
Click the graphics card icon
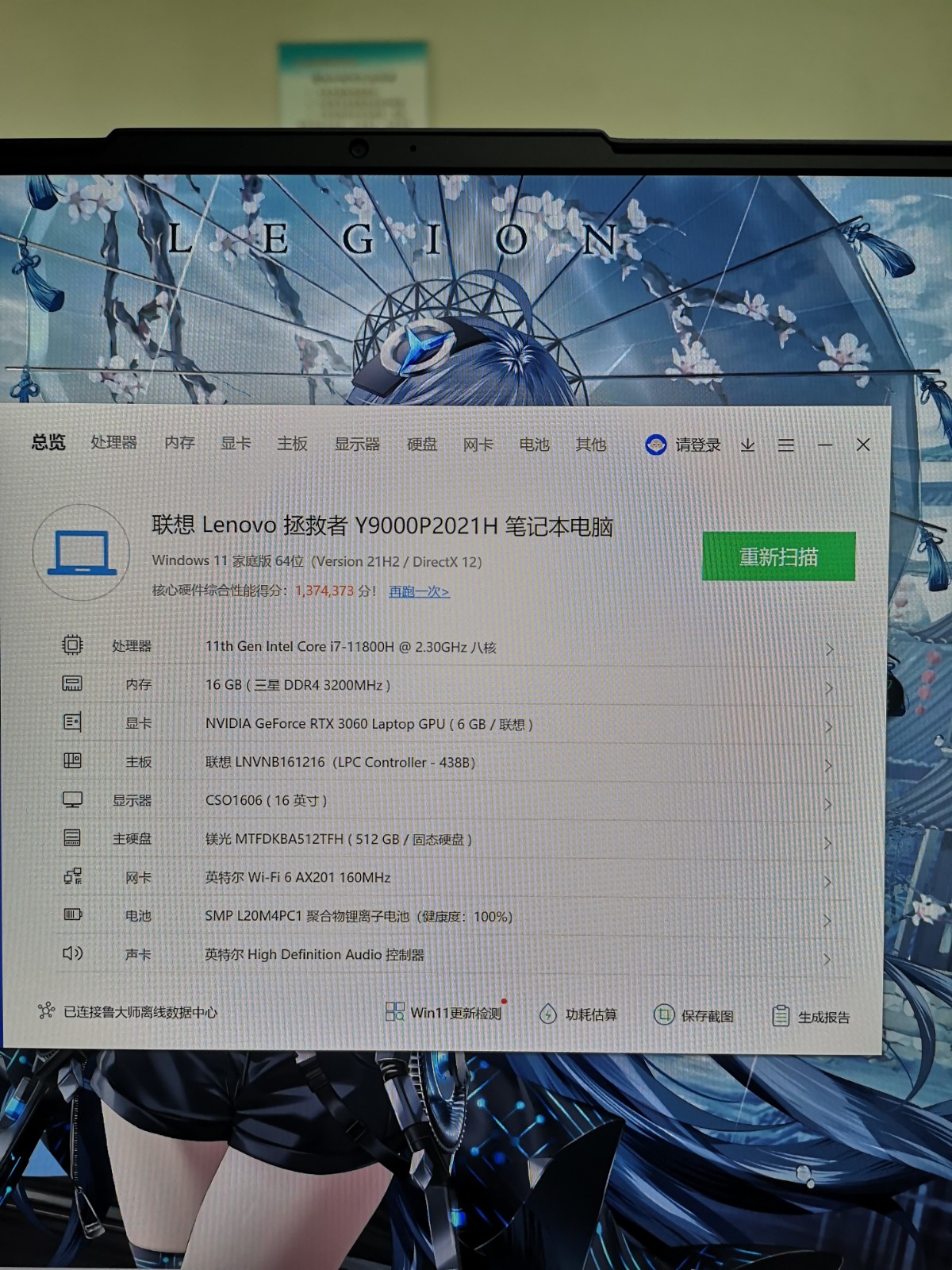[72, 722]
